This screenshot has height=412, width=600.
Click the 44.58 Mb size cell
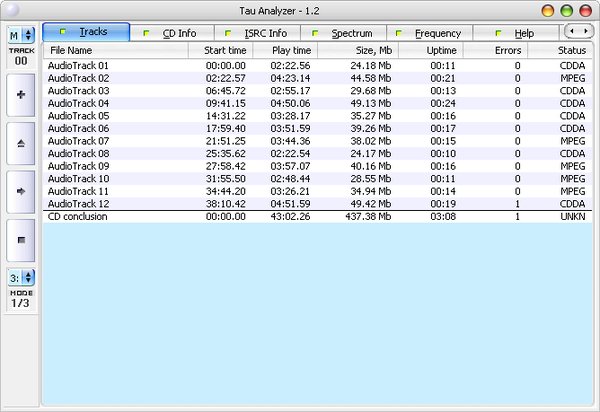[x=371, y=78]
